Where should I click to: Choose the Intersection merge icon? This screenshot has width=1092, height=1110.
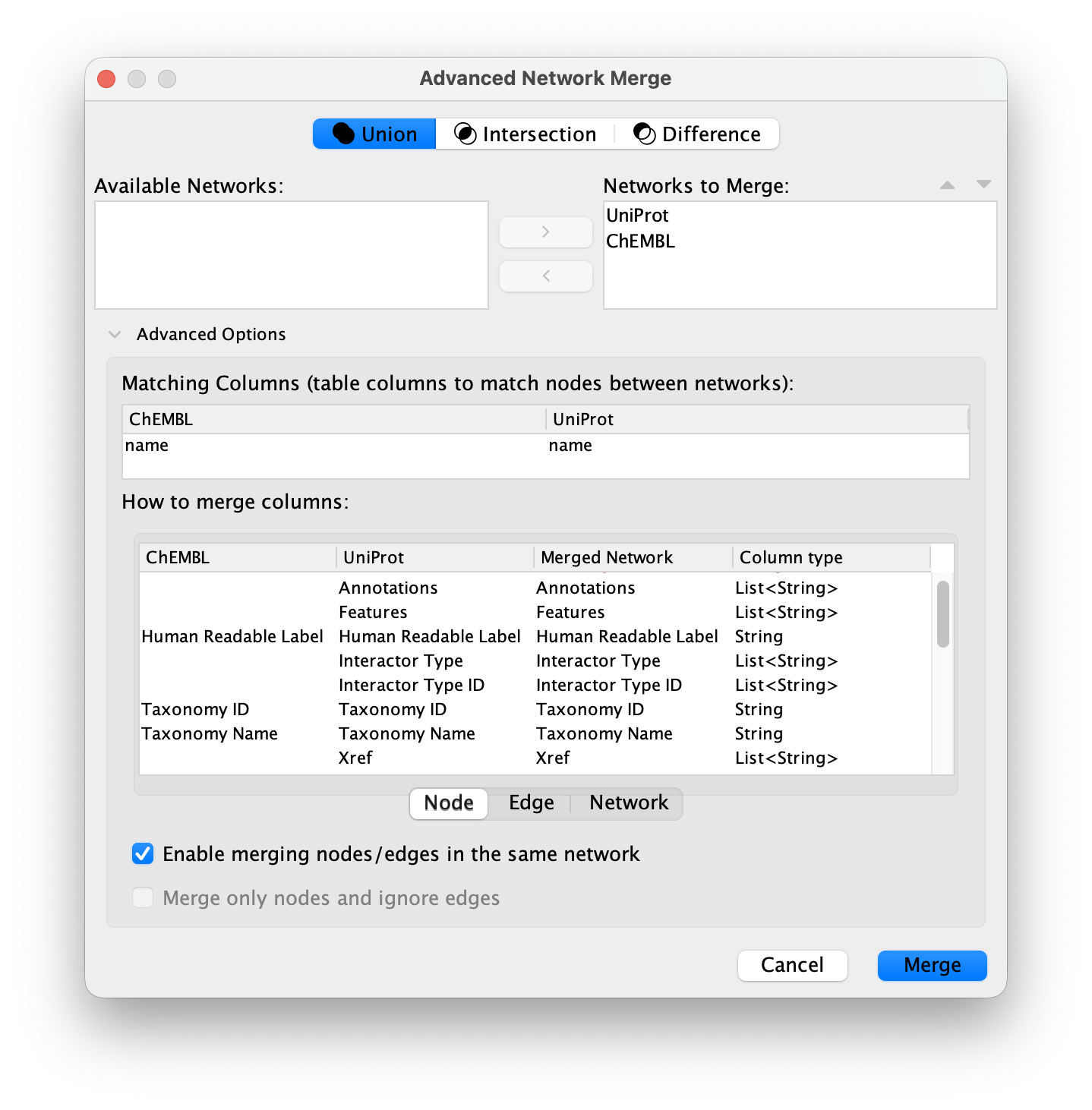click(465, 134)
